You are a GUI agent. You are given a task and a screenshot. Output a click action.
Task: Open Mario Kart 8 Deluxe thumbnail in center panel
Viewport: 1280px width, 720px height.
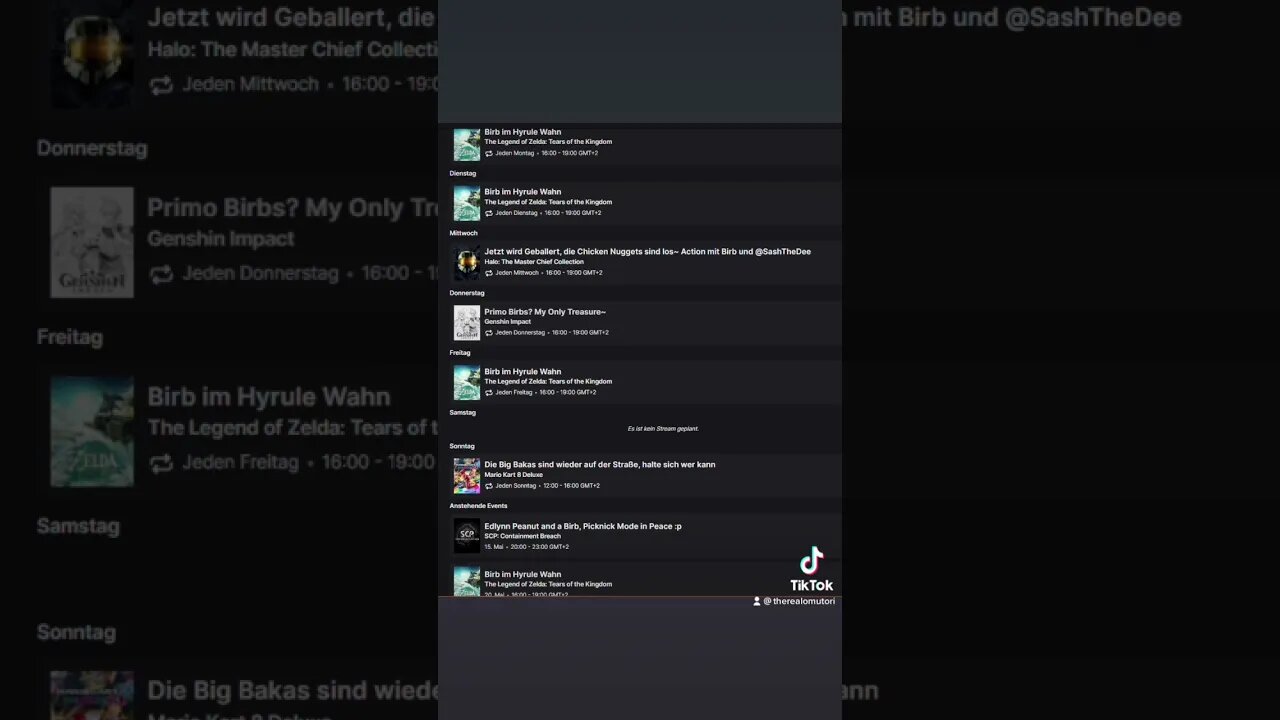467,476
